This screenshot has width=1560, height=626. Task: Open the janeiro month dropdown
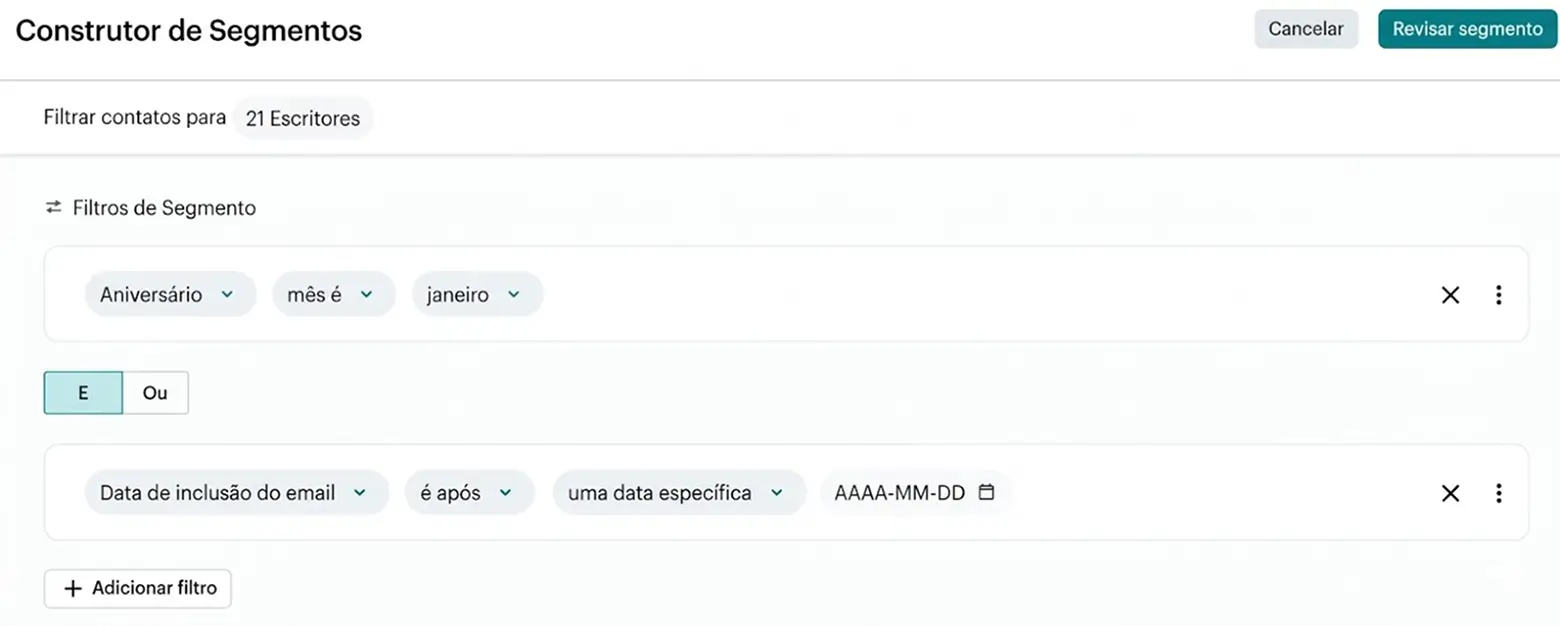tap(477, 294)
